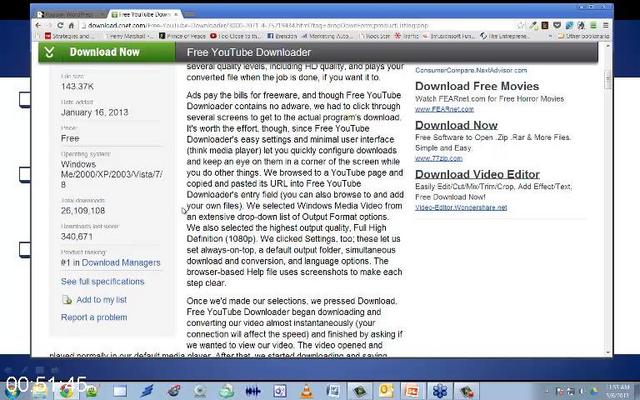640x400 pixels.
Task: Expand the bookmarks bar overflow chevron
Action: [550, 36]
